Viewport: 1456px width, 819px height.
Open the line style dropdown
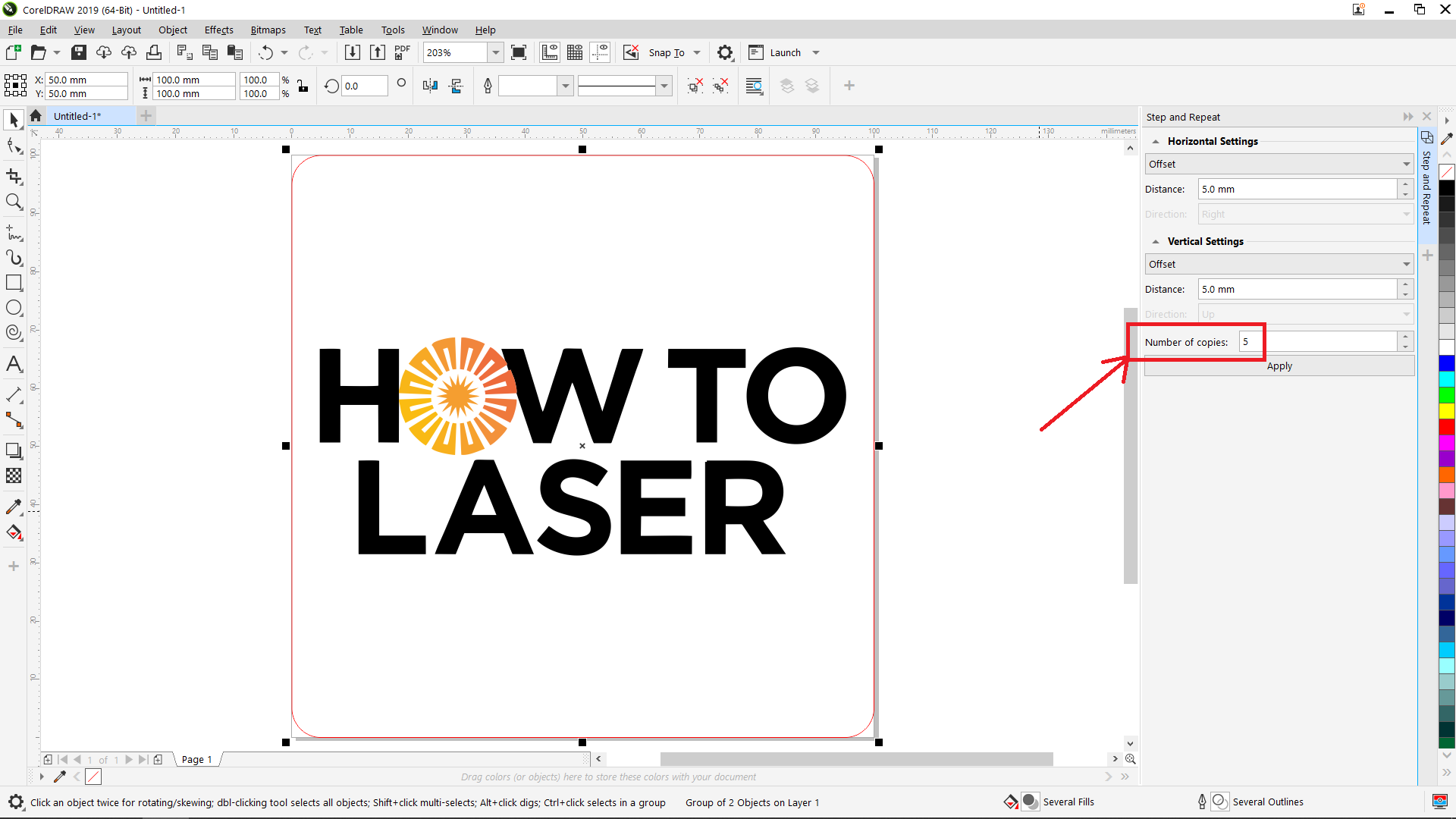point(664,86)
